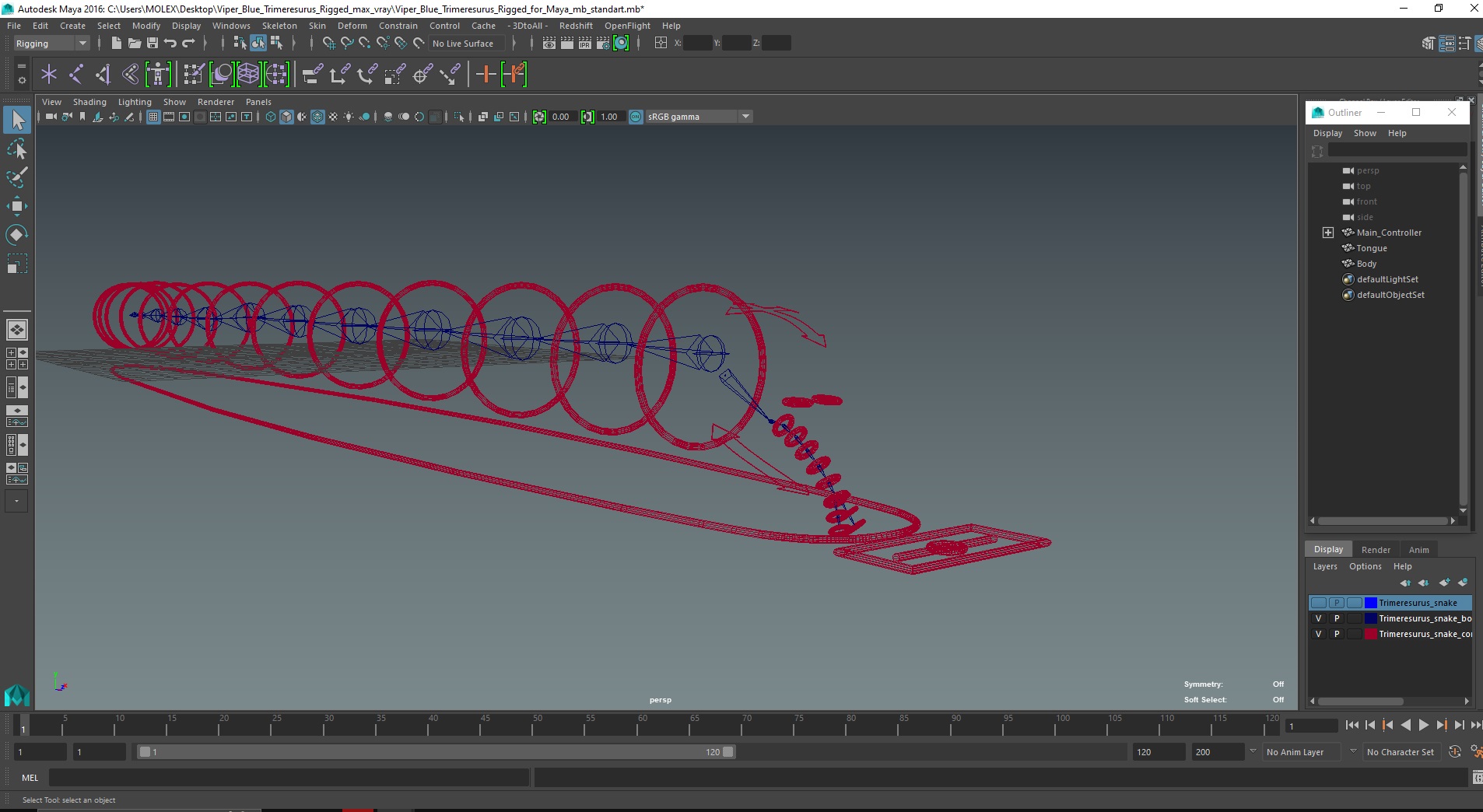Click the Parent Constraint shelf icon
Viewport: 1483px width, 812px height.
point(313,75)
